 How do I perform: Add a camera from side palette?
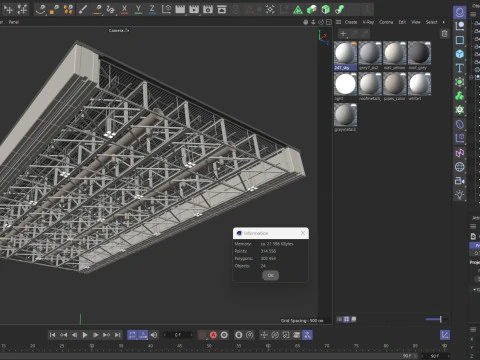click(460, 181)
